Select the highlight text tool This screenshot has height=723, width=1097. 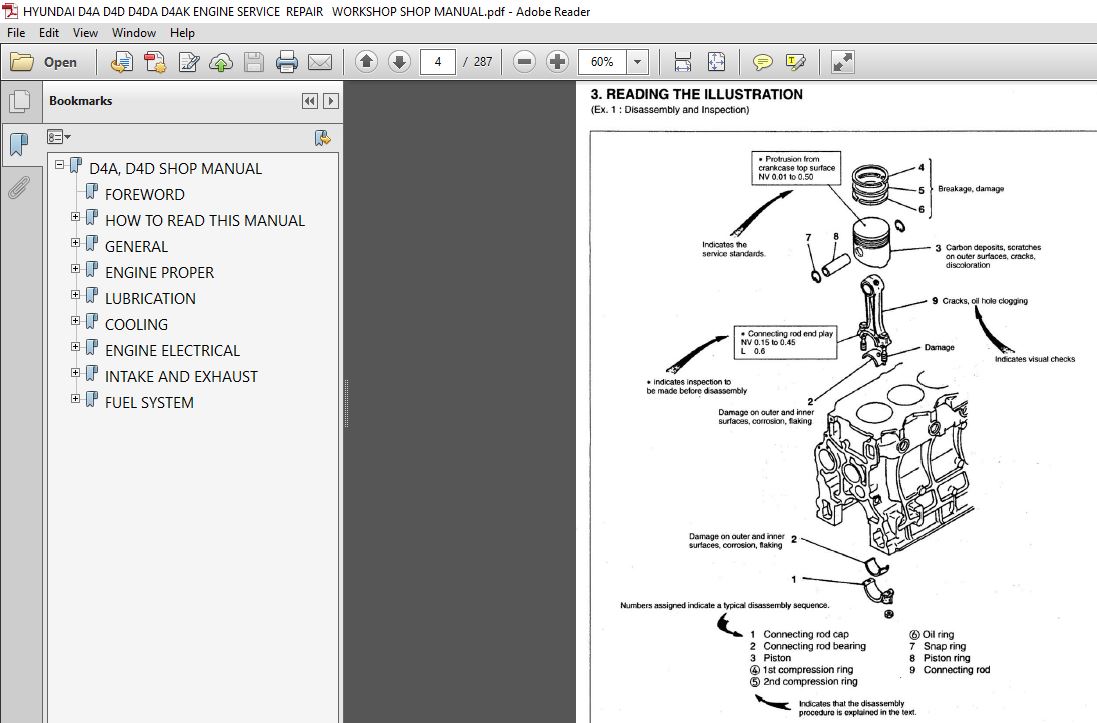[x=795, y=62]
